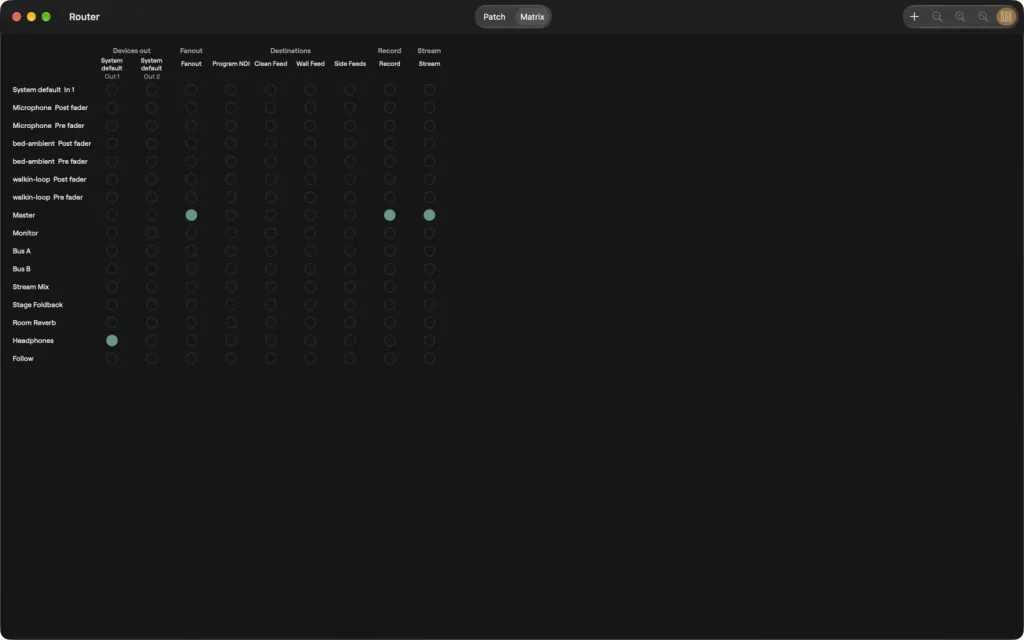Click the Headphones row label
The image size is (1024, 640).
tap(33, 340)
